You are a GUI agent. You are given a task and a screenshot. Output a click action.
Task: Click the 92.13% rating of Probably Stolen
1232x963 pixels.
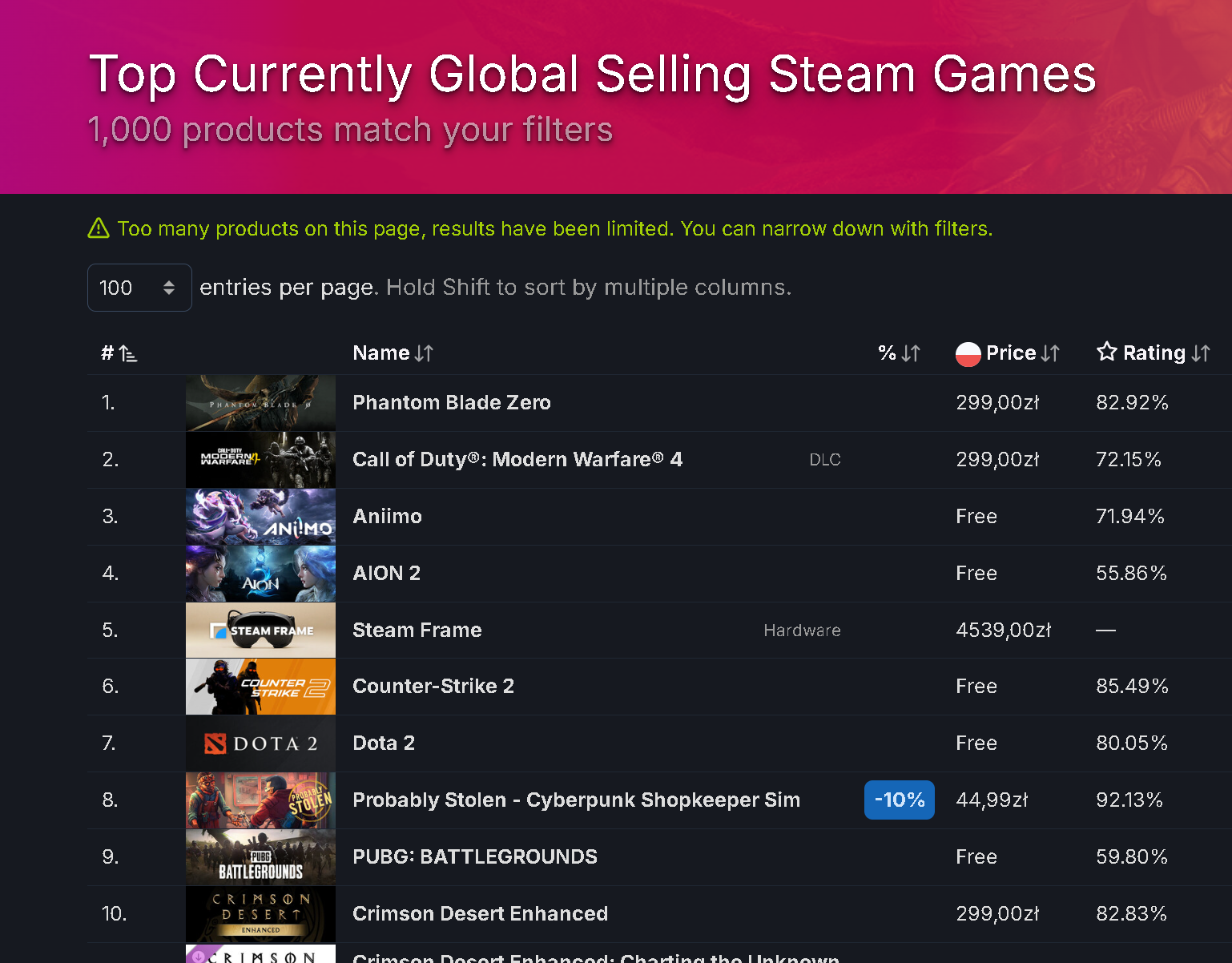click(1129, 800)
